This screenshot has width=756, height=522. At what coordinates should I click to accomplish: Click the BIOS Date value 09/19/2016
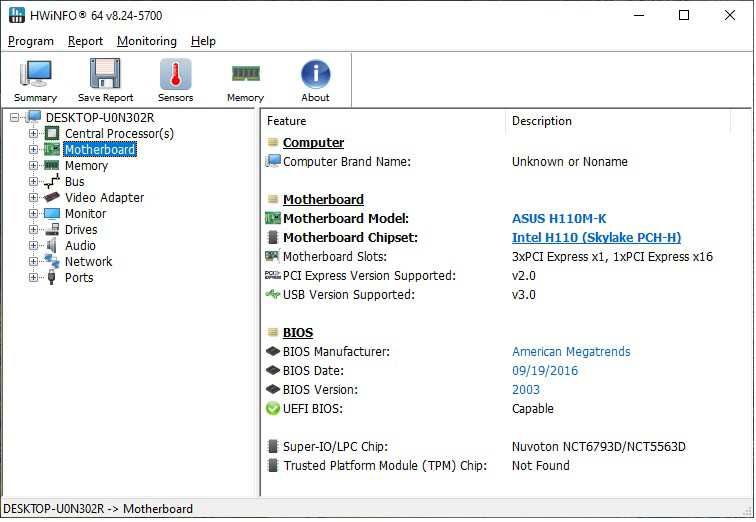pos(545,371)
